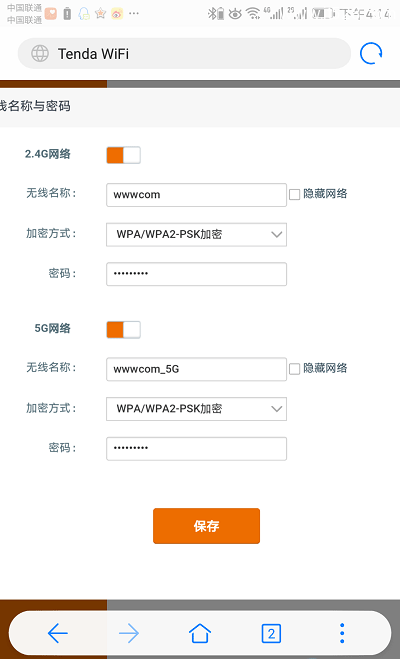The image size is (400, 659).
Task: Check 隐藏网络 for the wwwcom_5G network
Action: point(295,369)
